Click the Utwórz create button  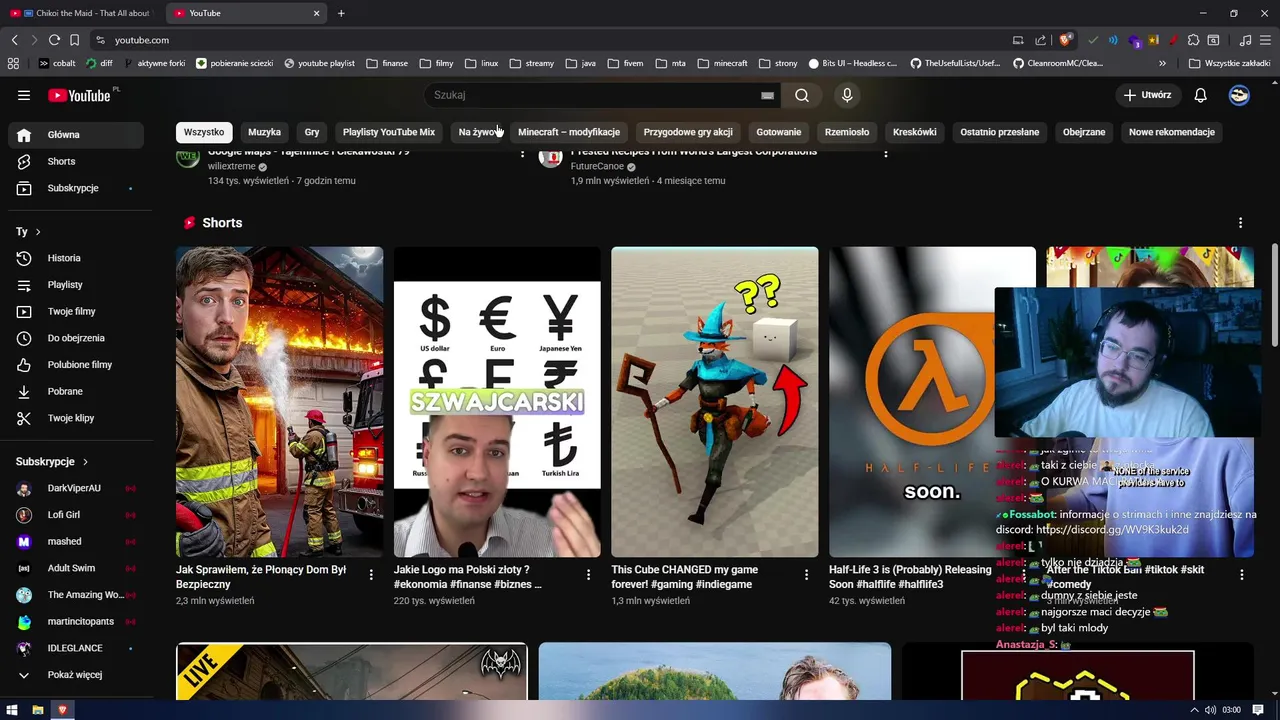1147,95
